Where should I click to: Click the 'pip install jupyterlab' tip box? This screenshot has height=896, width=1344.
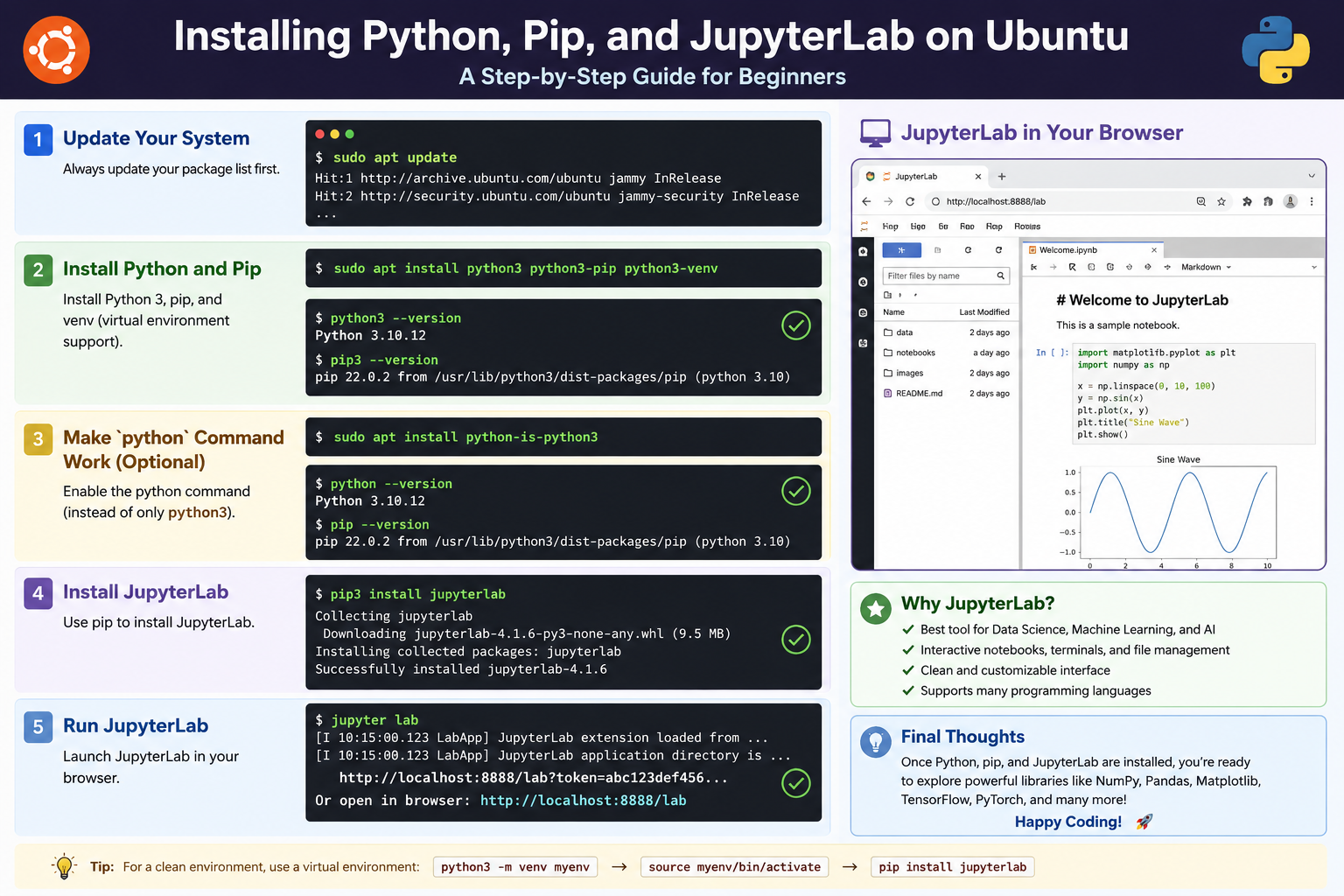click(x=952, y=867)
